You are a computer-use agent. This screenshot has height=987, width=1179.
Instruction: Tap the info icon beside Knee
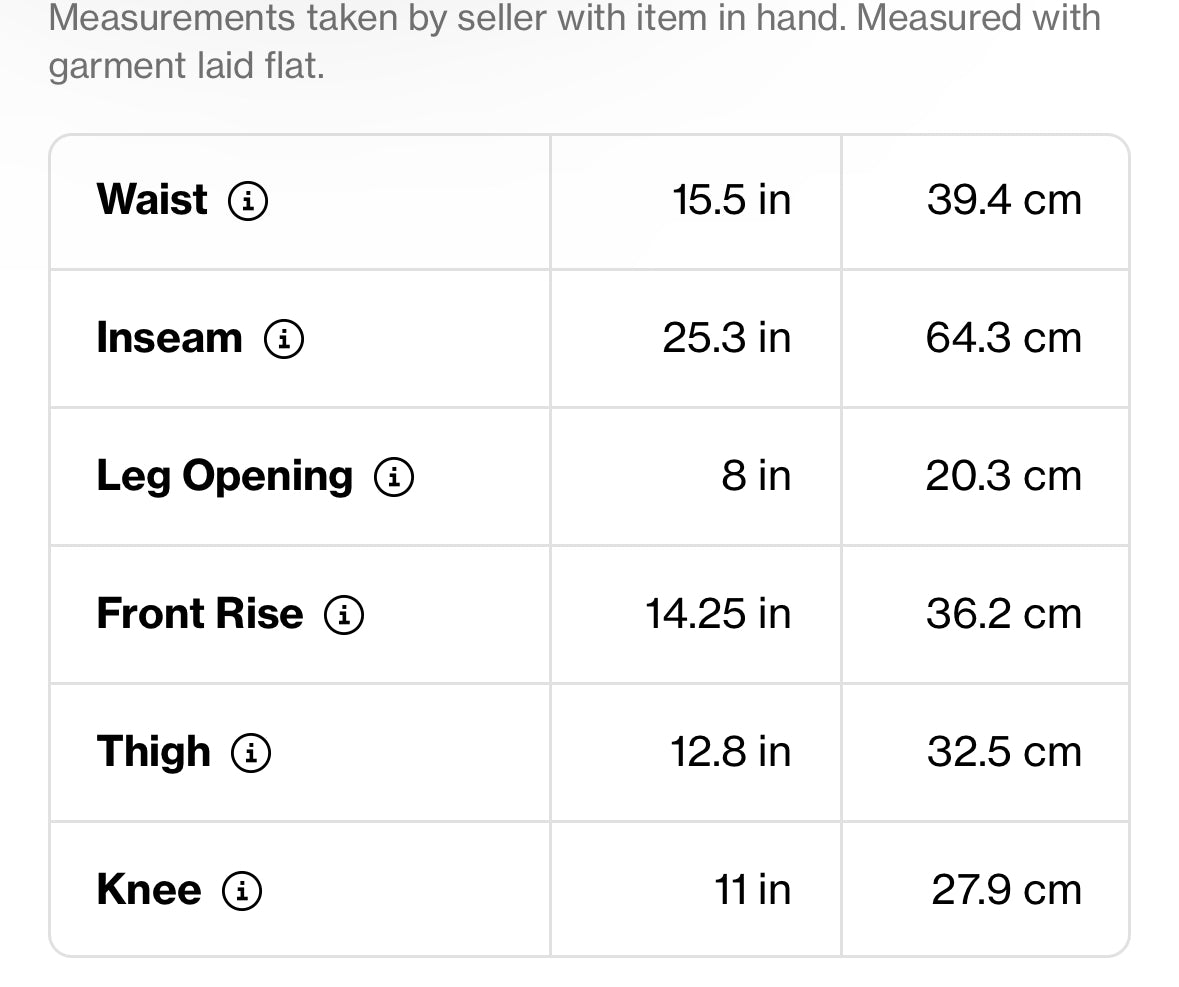[242, 890]
